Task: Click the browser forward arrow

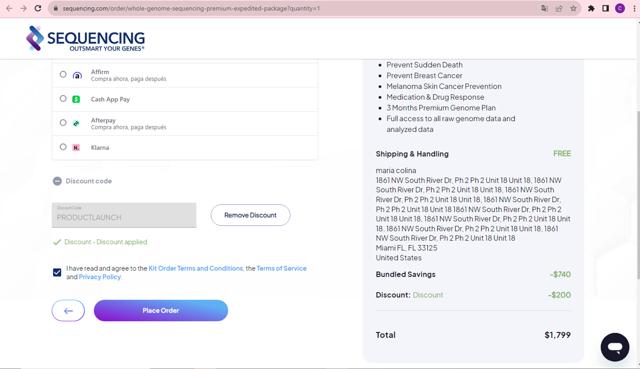Action: (24, 8)
